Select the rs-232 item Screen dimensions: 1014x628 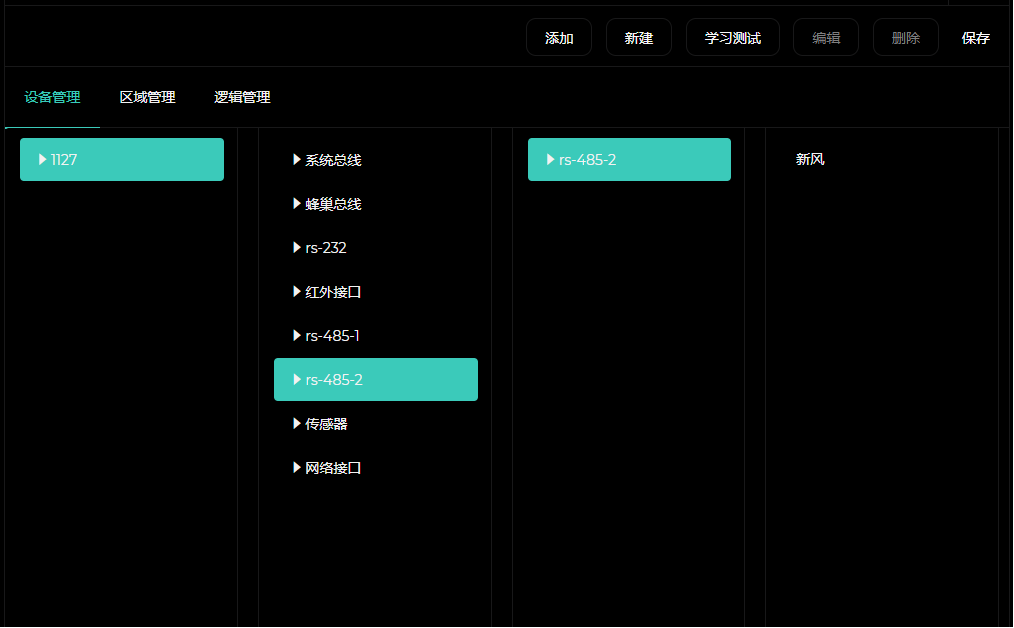point(376,247)
